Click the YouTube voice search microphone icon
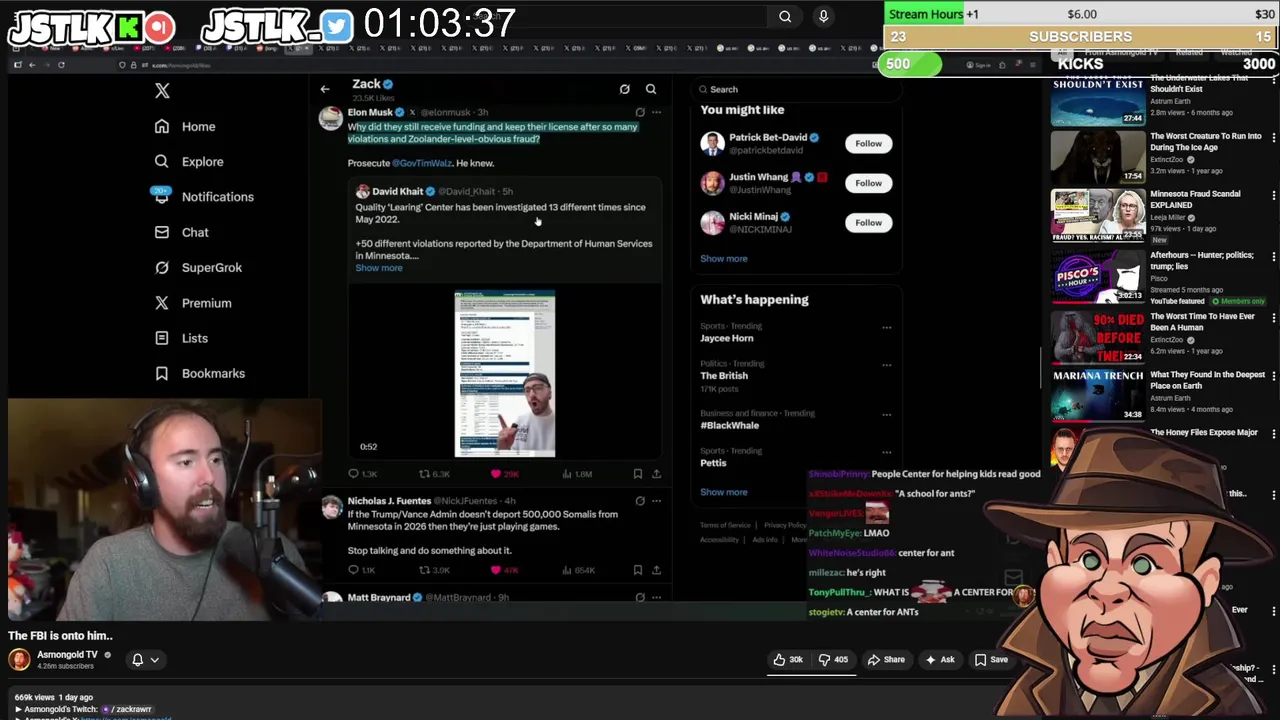This screenshot has width=1280, height=720. [823, 16]
